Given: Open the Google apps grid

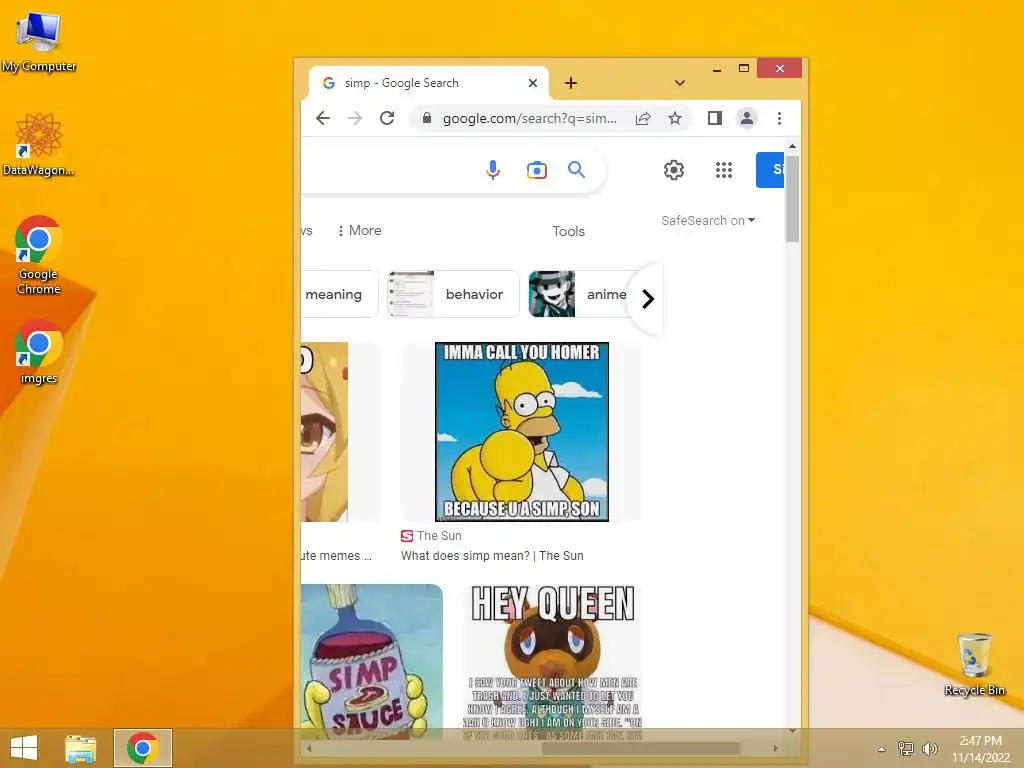Looking at the screenshot, I should coord(724,170).
